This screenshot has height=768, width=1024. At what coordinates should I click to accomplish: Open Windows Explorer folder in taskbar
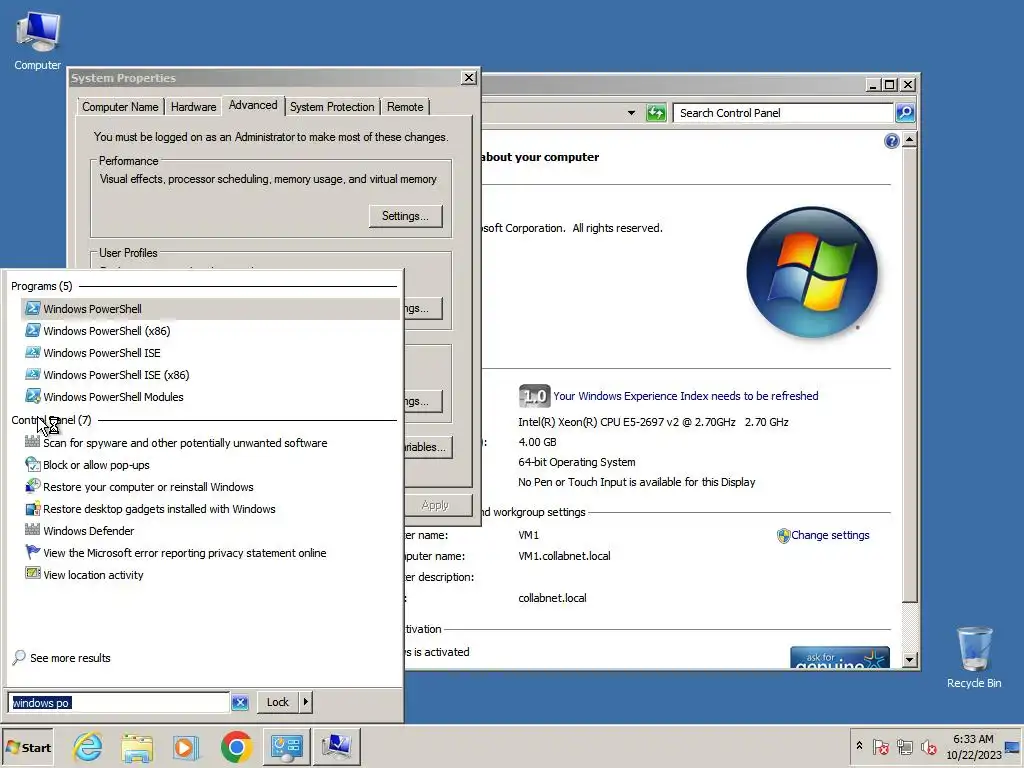pyautogui.click(x=137, y=746)
